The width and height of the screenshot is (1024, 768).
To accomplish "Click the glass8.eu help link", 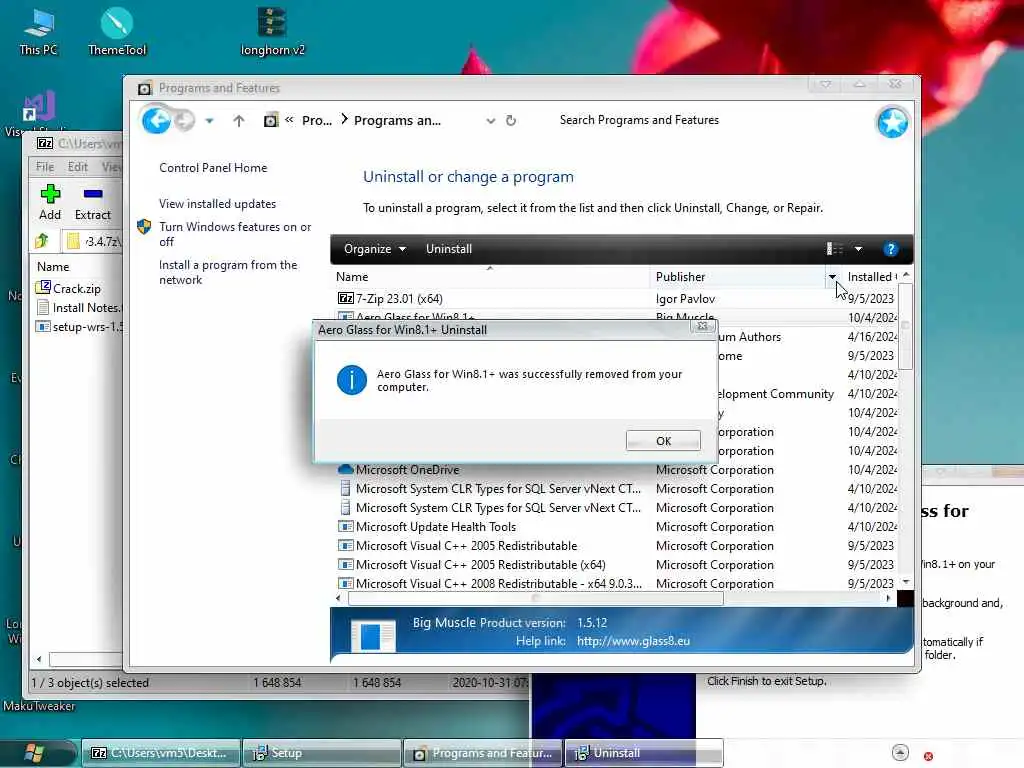I will [633, 641].
